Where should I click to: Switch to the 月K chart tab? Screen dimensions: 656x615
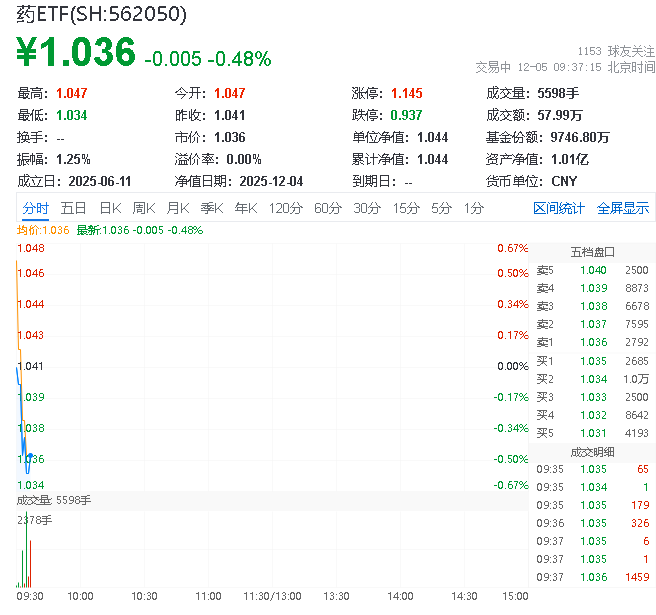[x=178, y=208]
